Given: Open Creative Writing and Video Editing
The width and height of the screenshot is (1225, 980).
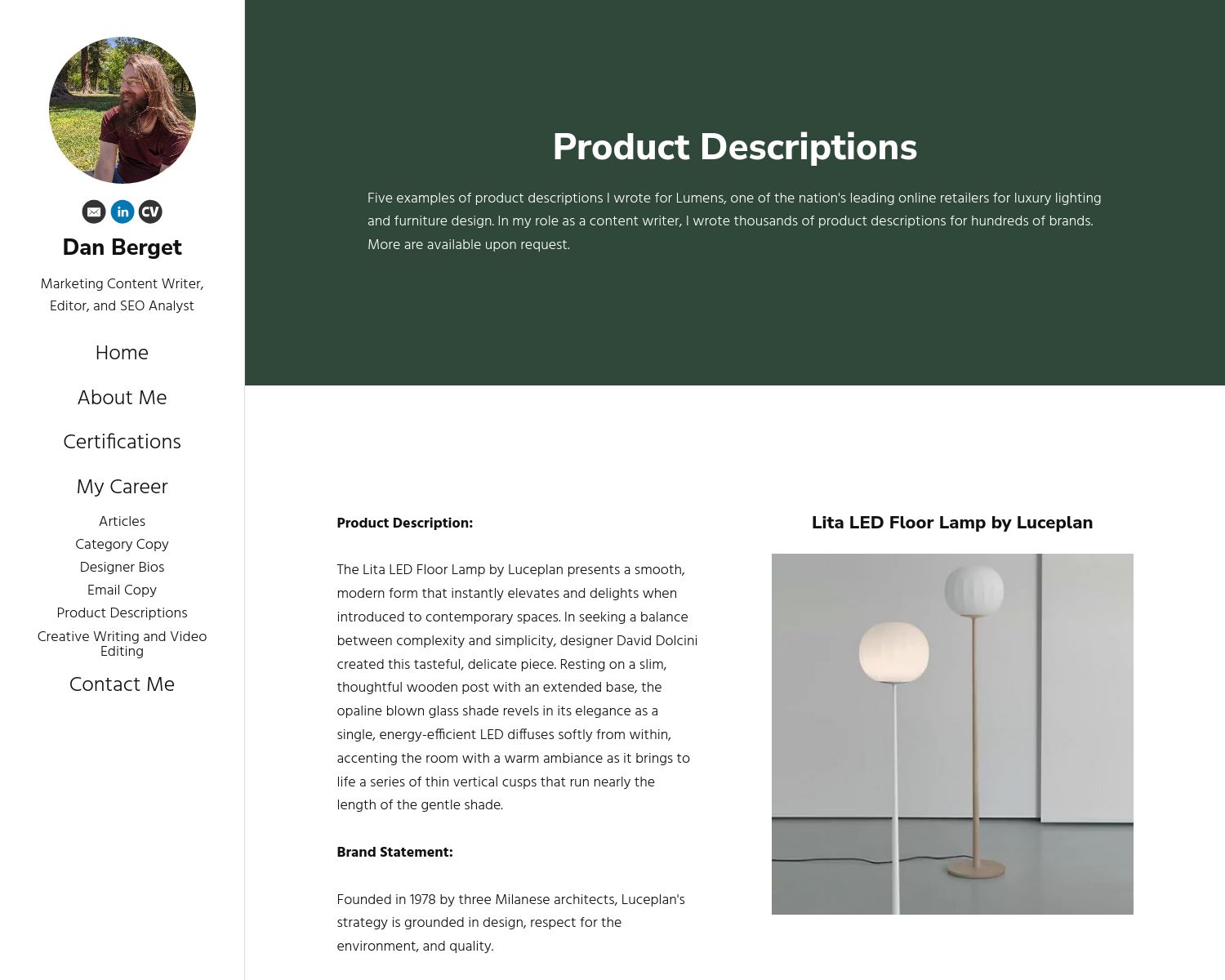Looking at the screenshot, I should [x=121, y=644].
